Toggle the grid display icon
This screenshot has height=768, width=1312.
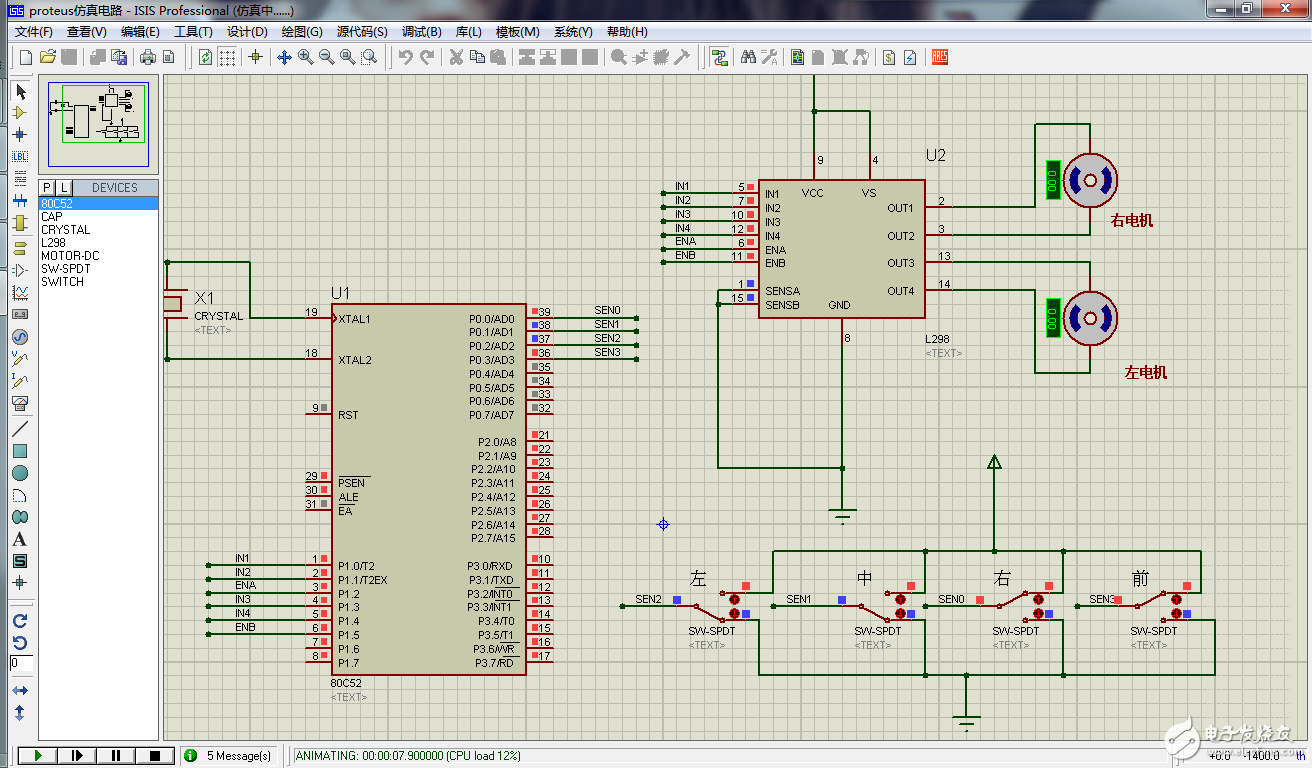point(227,57)
